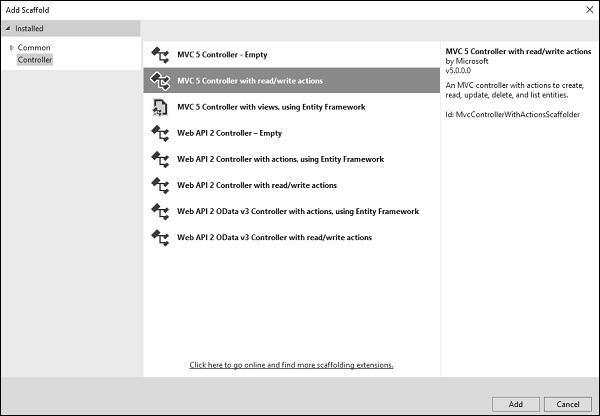
Task: Open the online scaffolding extensions link
Action: click(x=291, y=365)
